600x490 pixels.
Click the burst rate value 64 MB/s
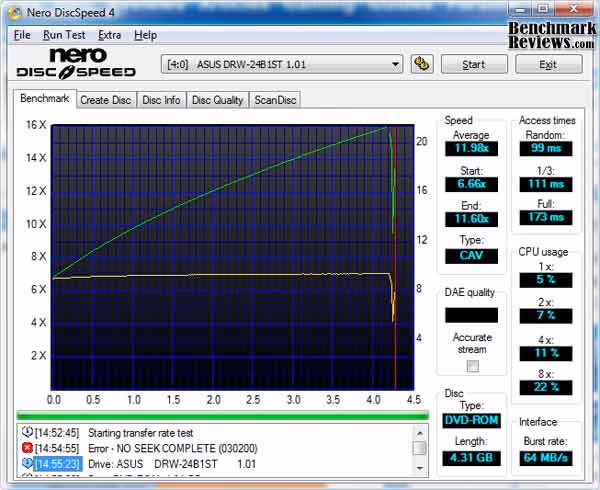point(546,458)
